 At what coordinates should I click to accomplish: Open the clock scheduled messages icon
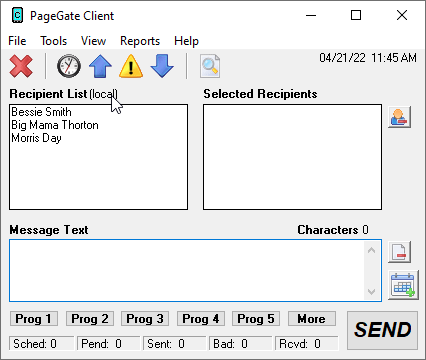pyautogui.click(x=69, y=66)
